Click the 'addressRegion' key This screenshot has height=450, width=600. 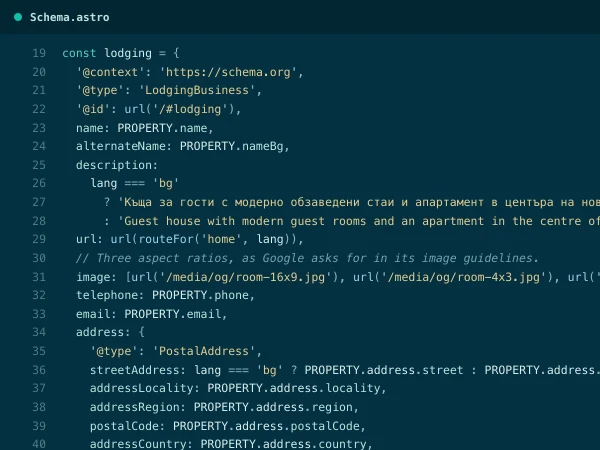135,407
